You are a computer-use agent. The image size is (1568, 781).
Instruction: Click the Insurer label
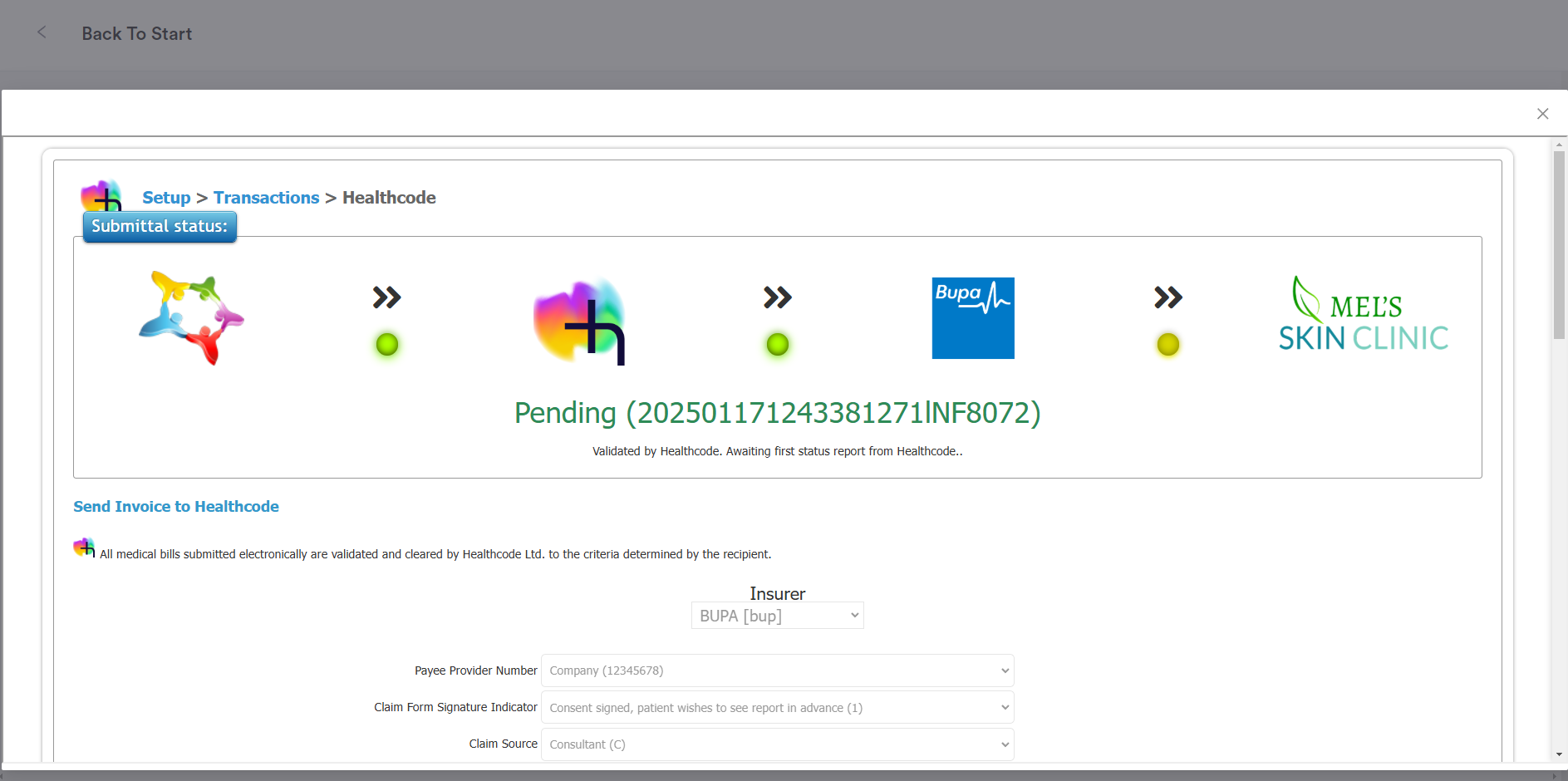[x=778, y=594]
